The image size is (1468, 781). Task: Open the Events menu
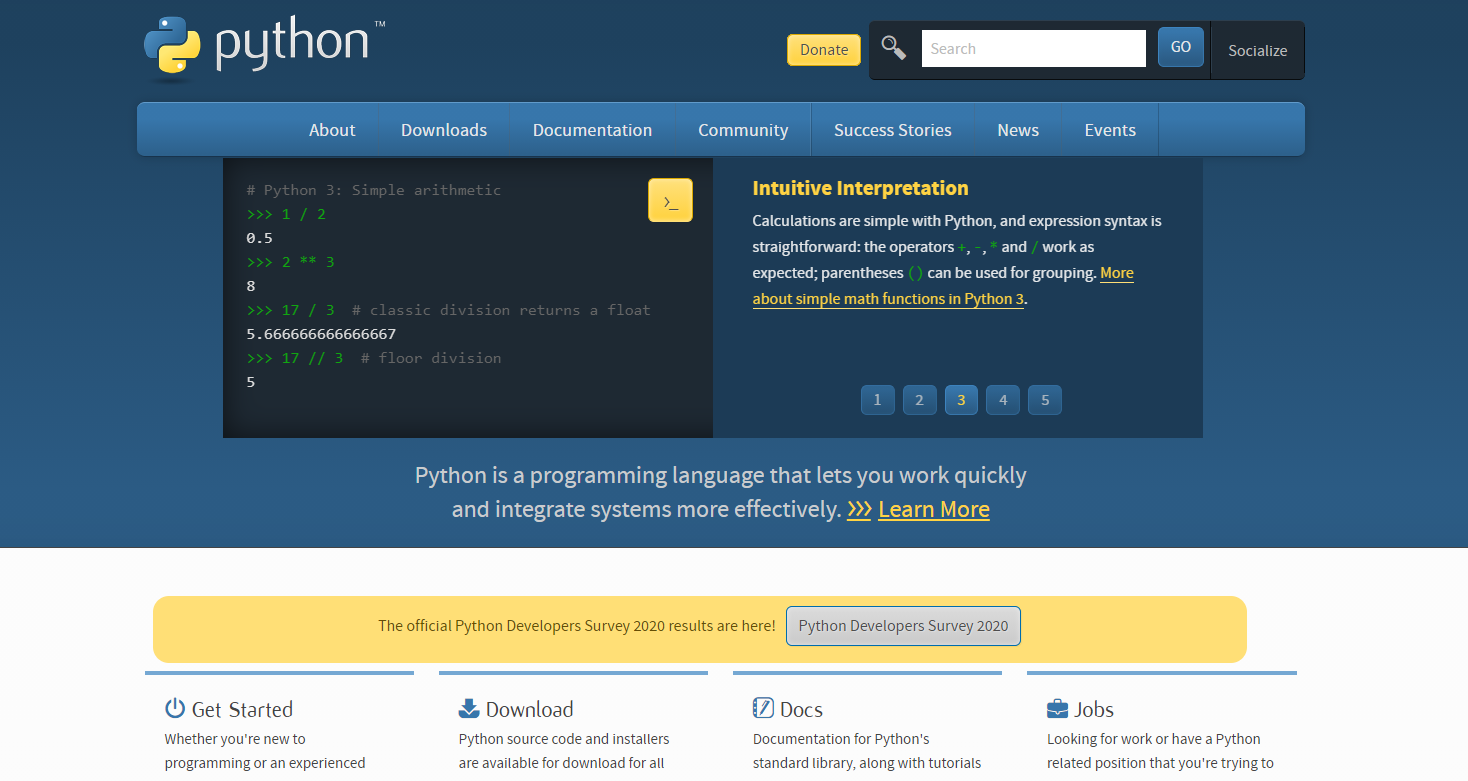click(x=1110, y=130)
